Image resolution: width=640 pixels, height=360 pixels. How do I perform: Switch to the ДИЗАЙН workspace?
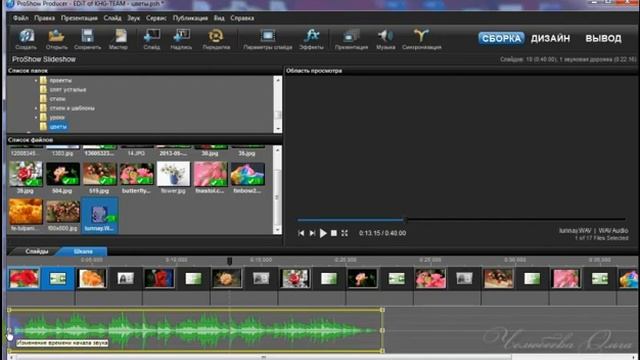pyautogui.click(x=550, y=38)
